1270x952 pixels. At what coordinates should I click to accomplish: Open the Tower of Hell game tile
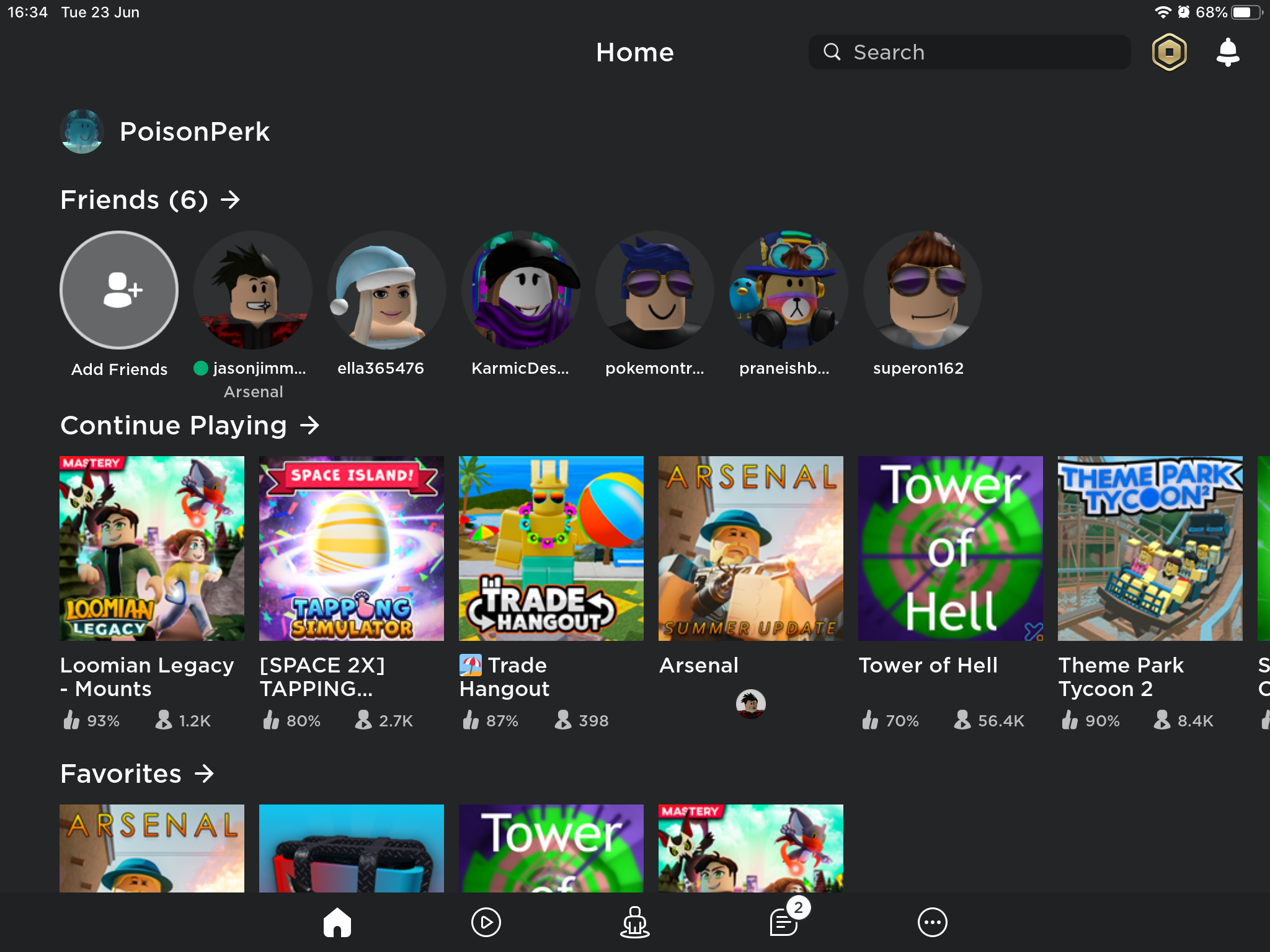[x=950, y=549]
